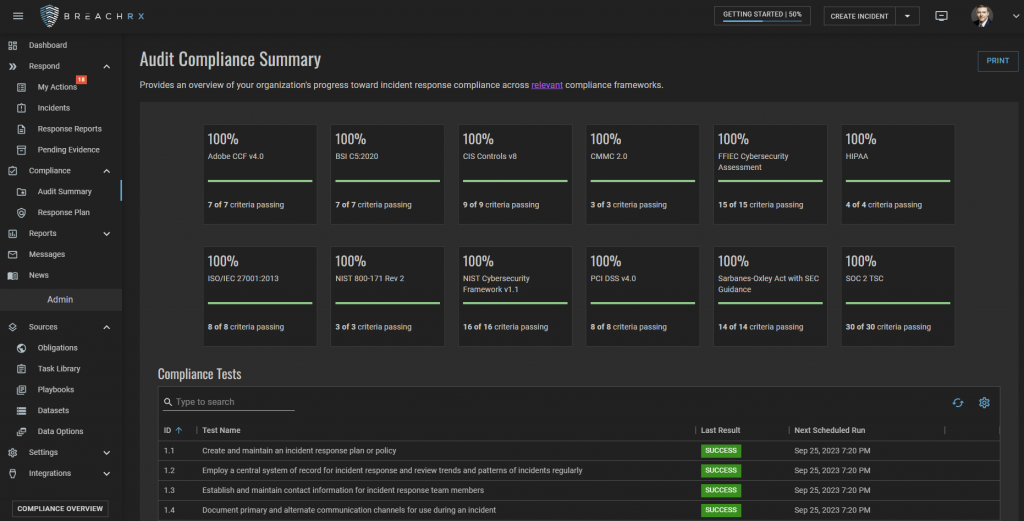Open test 1.3 contact information row
1024x521 pixels.
click(579, 490)
